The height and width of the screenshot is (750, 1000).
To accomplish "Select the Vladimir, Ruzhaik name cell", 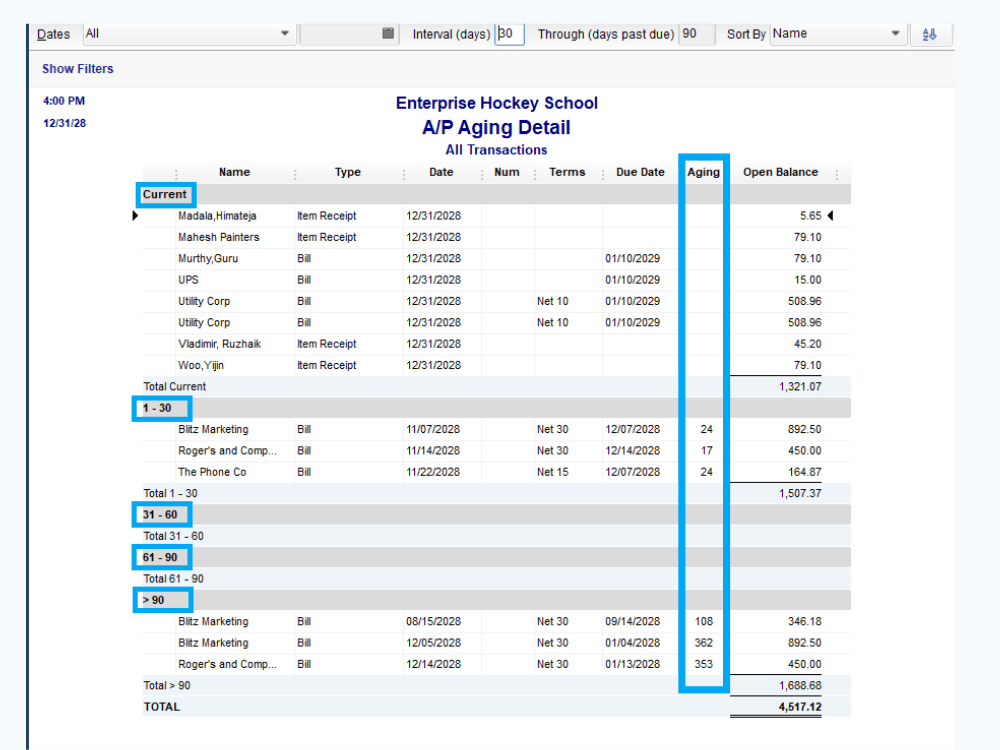I will (219, 344).
